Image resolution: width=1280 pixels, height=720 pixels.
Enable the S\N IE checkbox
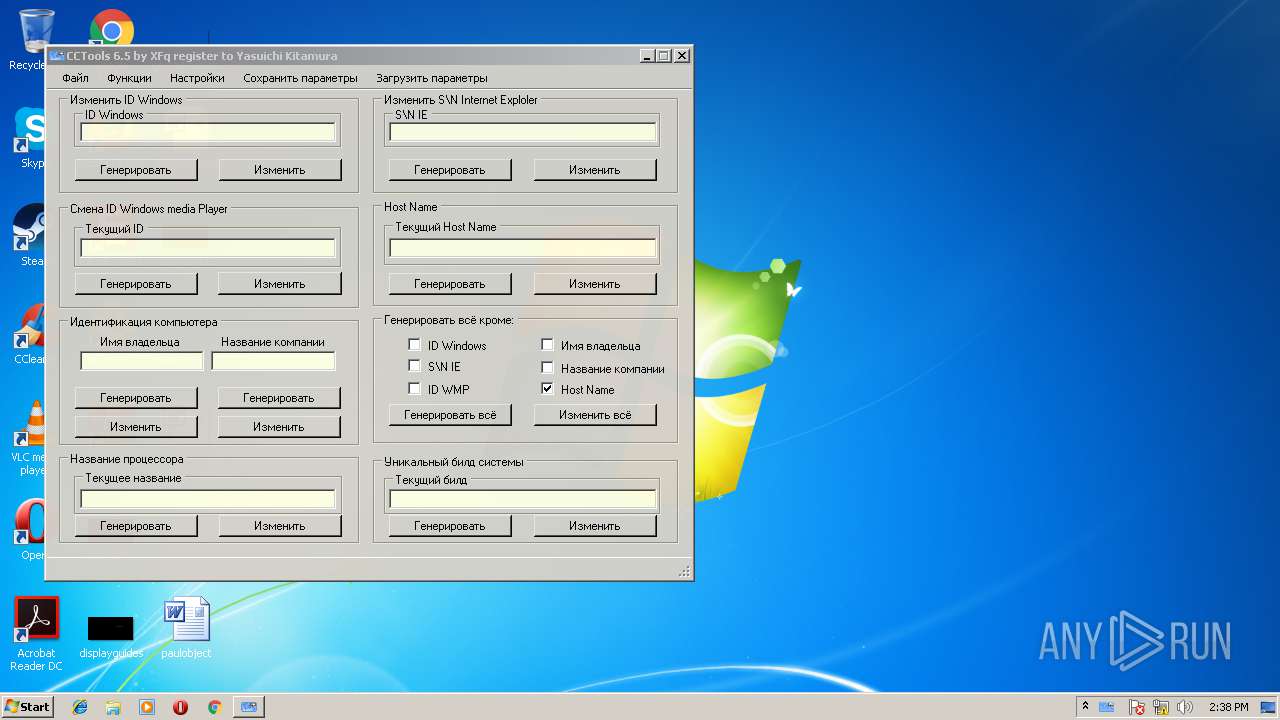pyautogui.click(x=415, y=367)
